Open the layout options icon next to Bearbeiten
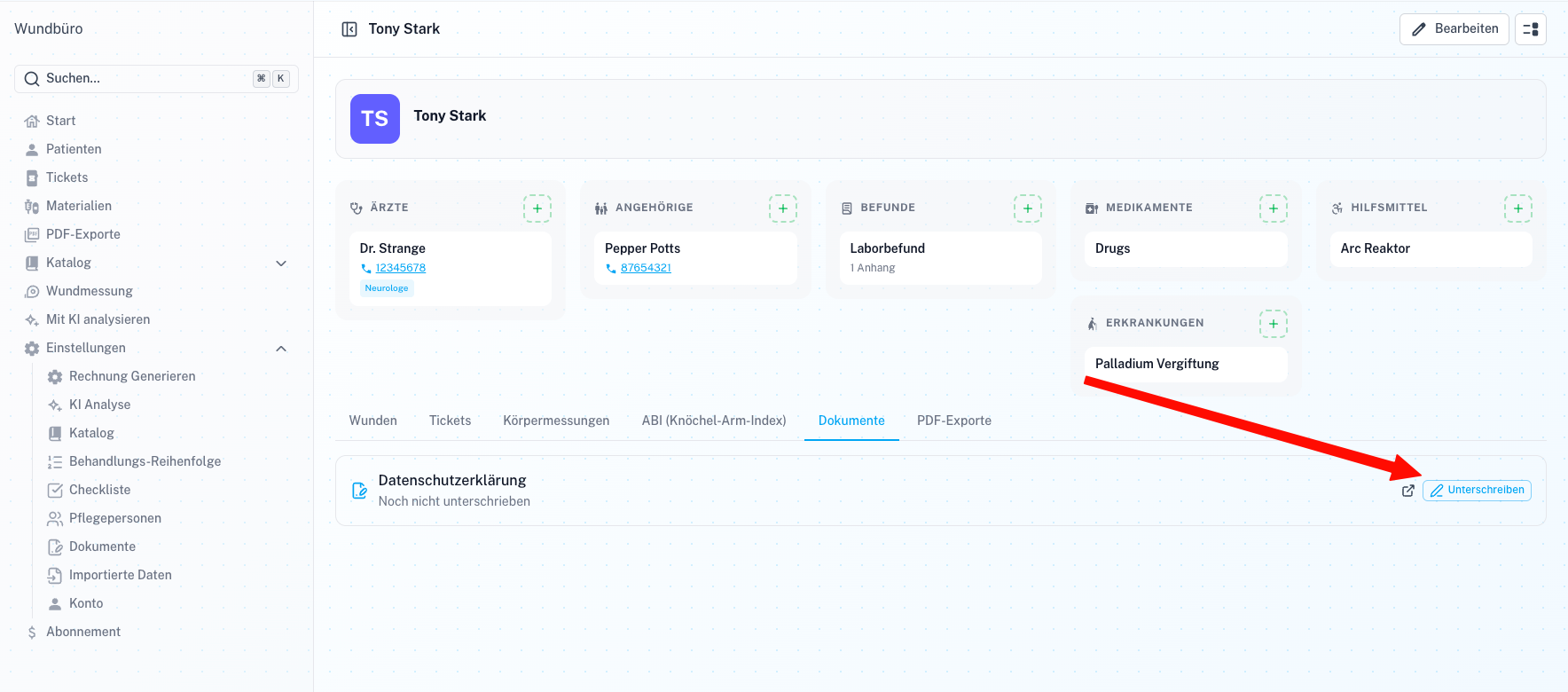The image size is (1568, 692). pyautogui.click(x=1531, y=29)
